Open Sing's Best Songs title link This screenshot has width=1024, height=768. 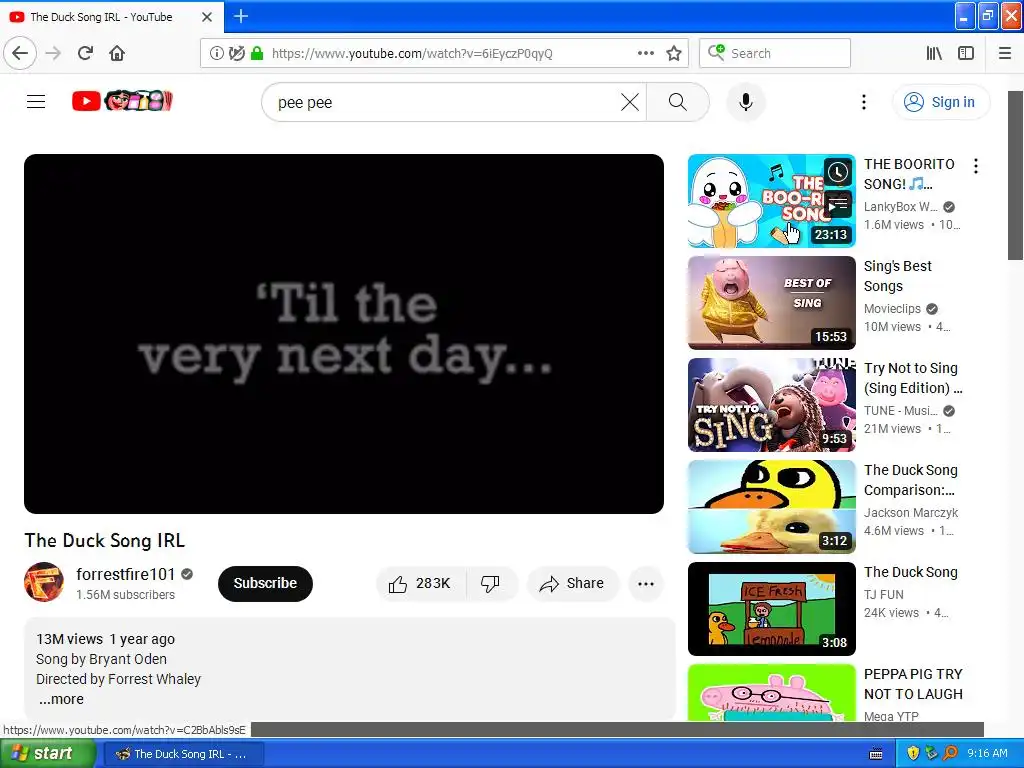(x=897, y=276)
